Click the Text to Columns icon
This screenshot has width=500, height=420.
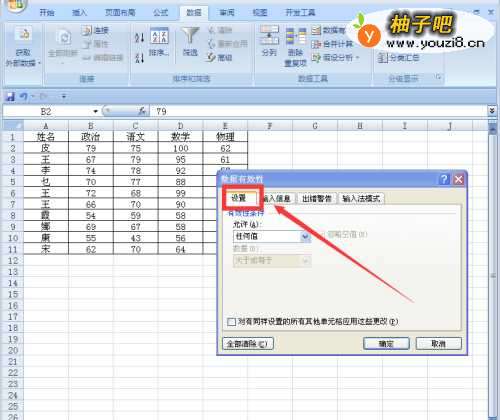point(269,35)
